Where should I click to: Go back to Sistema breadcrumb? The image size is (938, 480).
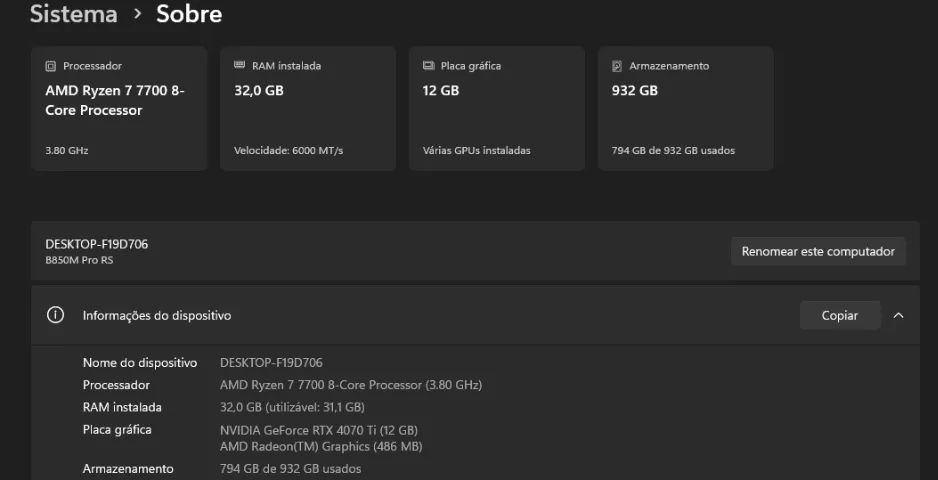tap(74, 13)
